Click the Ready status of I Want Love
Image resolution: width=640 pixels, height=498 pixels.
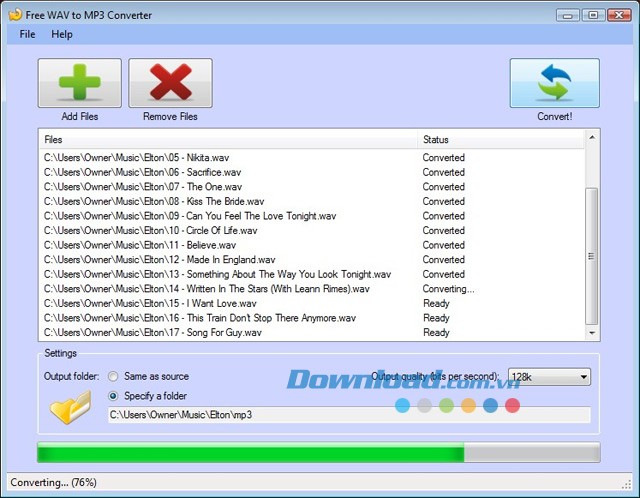pyautogui.click(x=436, y=303)
